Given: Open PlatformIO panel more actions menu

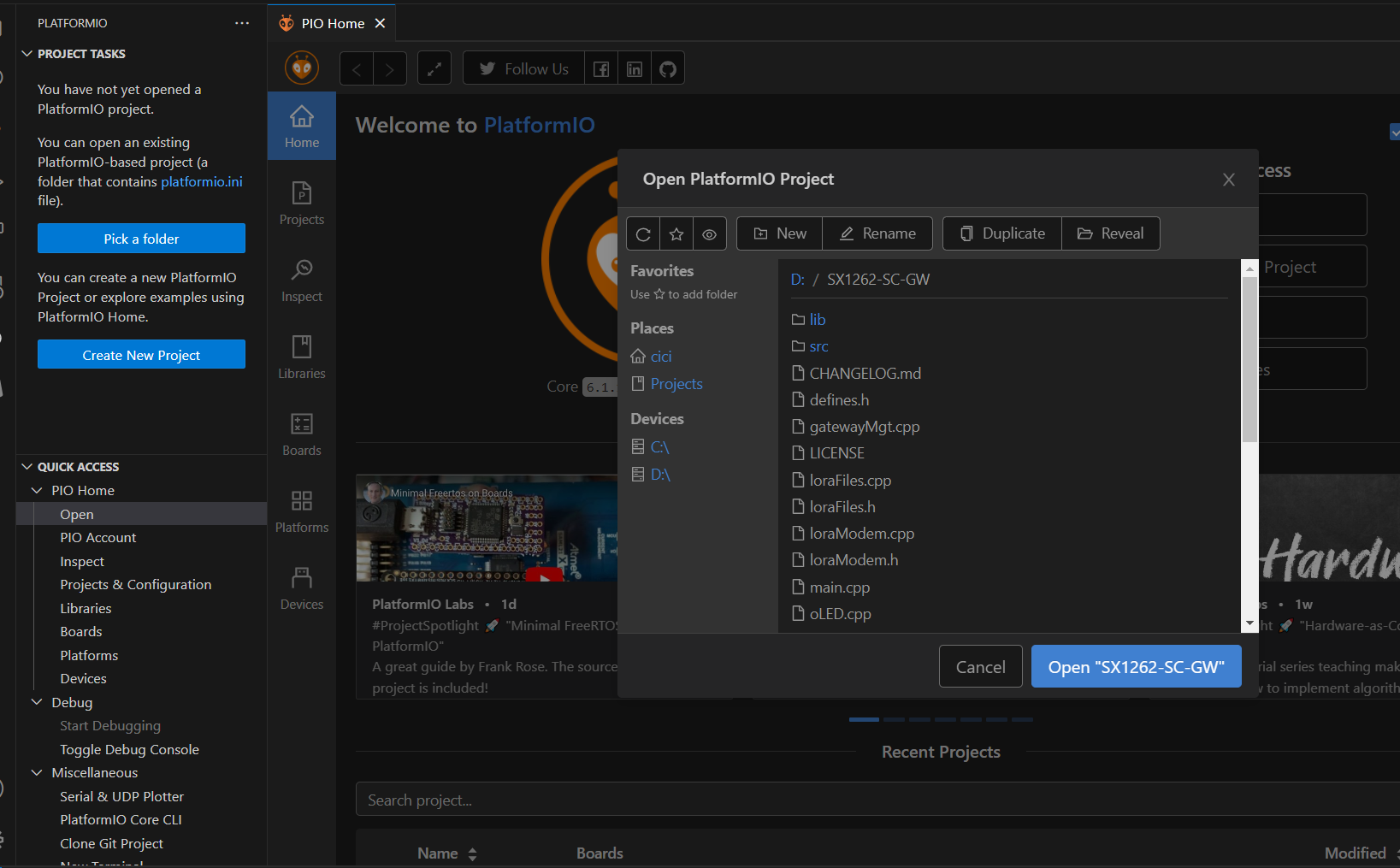Looking at the screenshot, I should click(x=242, y=23).
